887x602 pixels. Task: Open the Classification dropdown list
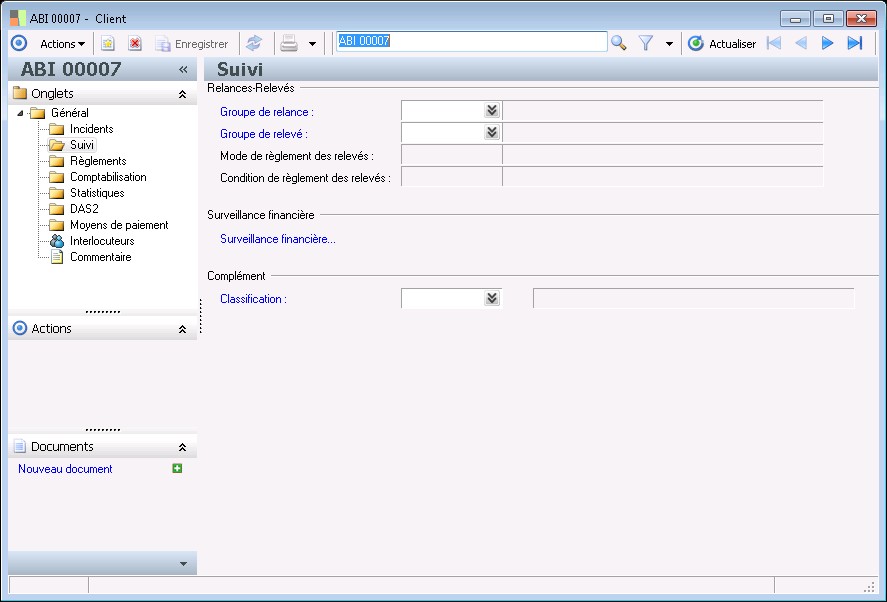click(x=491, y=298)
